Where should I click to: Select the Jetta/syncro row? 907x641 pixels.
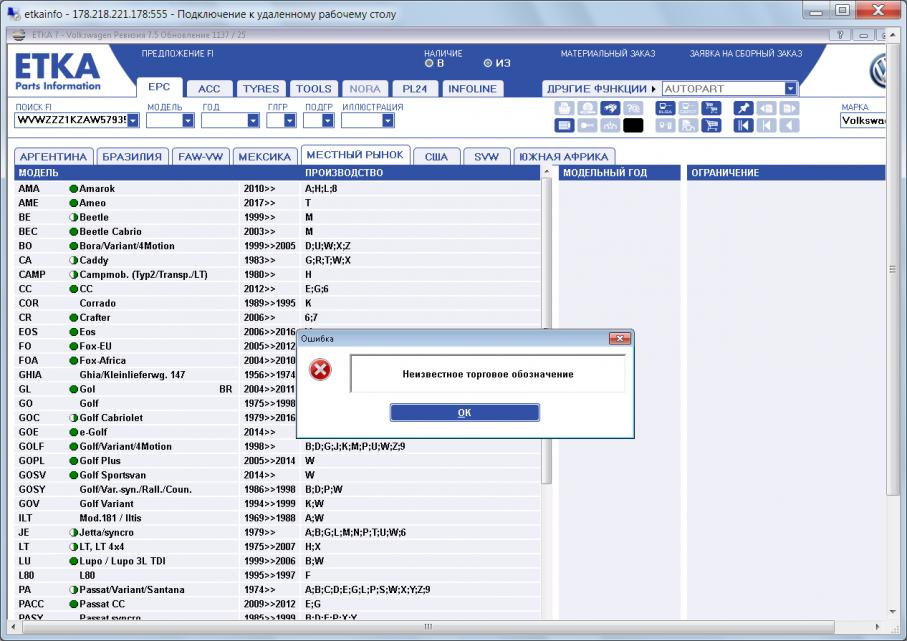[278, 532]
